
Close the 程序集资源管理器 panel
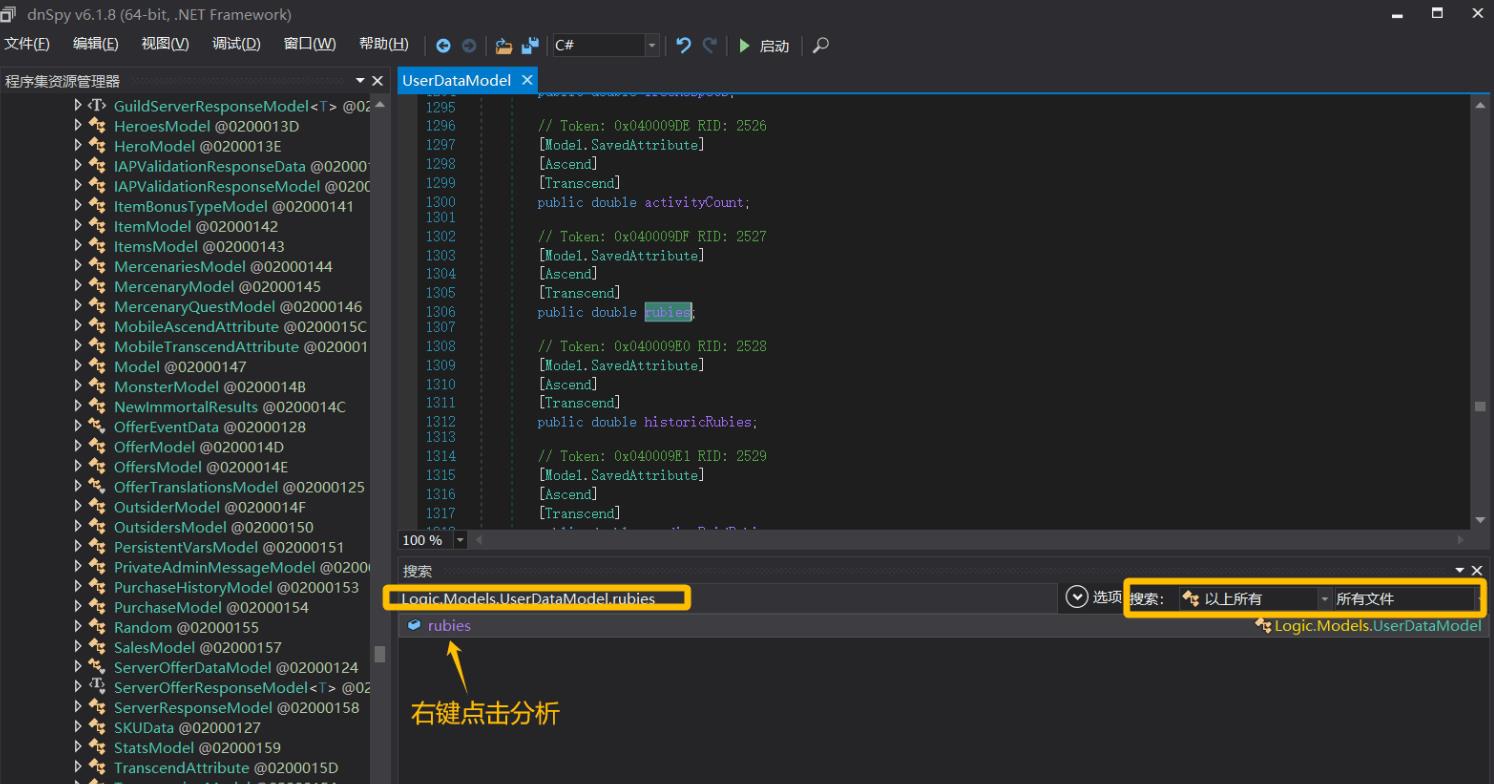click(x=377, y=81)
